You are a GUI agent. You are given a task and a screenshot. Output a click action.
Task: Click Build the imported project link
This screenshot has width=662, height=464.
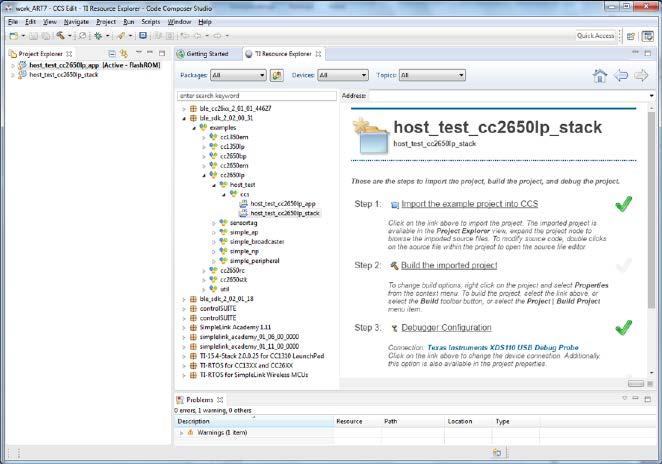[449, 265]
